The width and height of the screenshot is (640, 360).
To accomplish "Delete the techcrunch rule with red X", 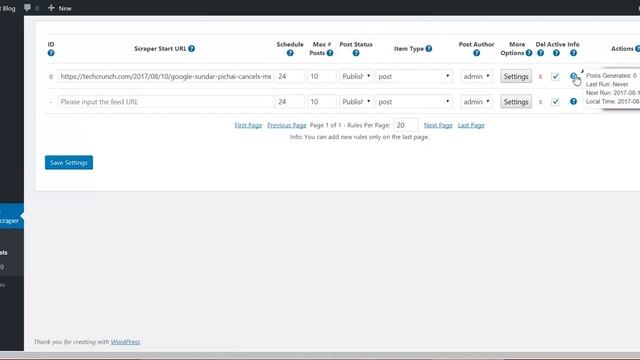I will [x=540, y=76].
